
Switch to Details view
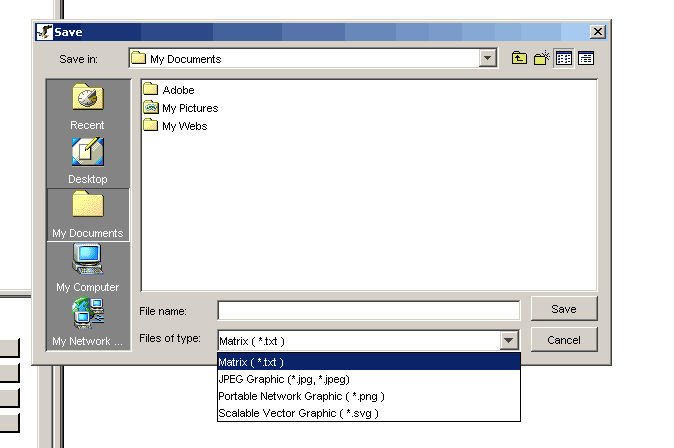click(586, 58)
